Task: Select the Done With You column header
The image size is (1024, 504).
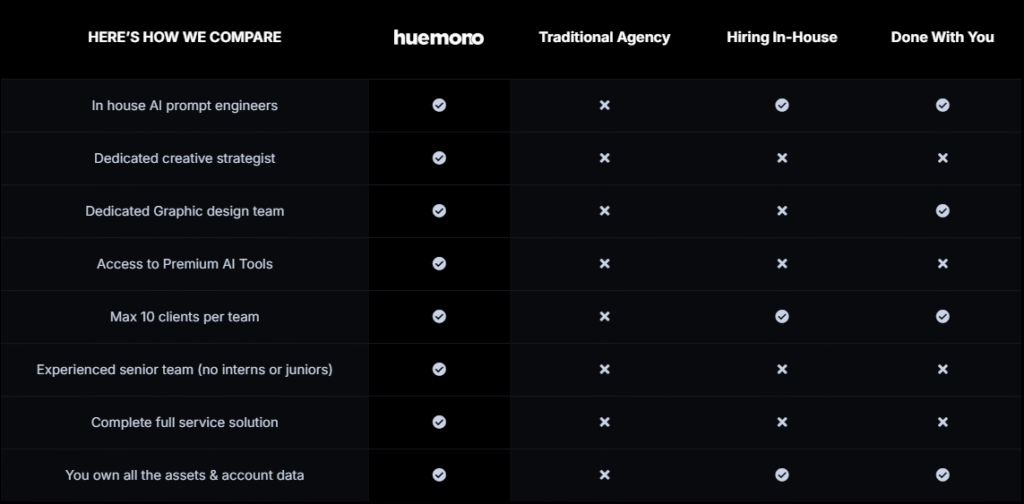Action: tap(942, 37)
